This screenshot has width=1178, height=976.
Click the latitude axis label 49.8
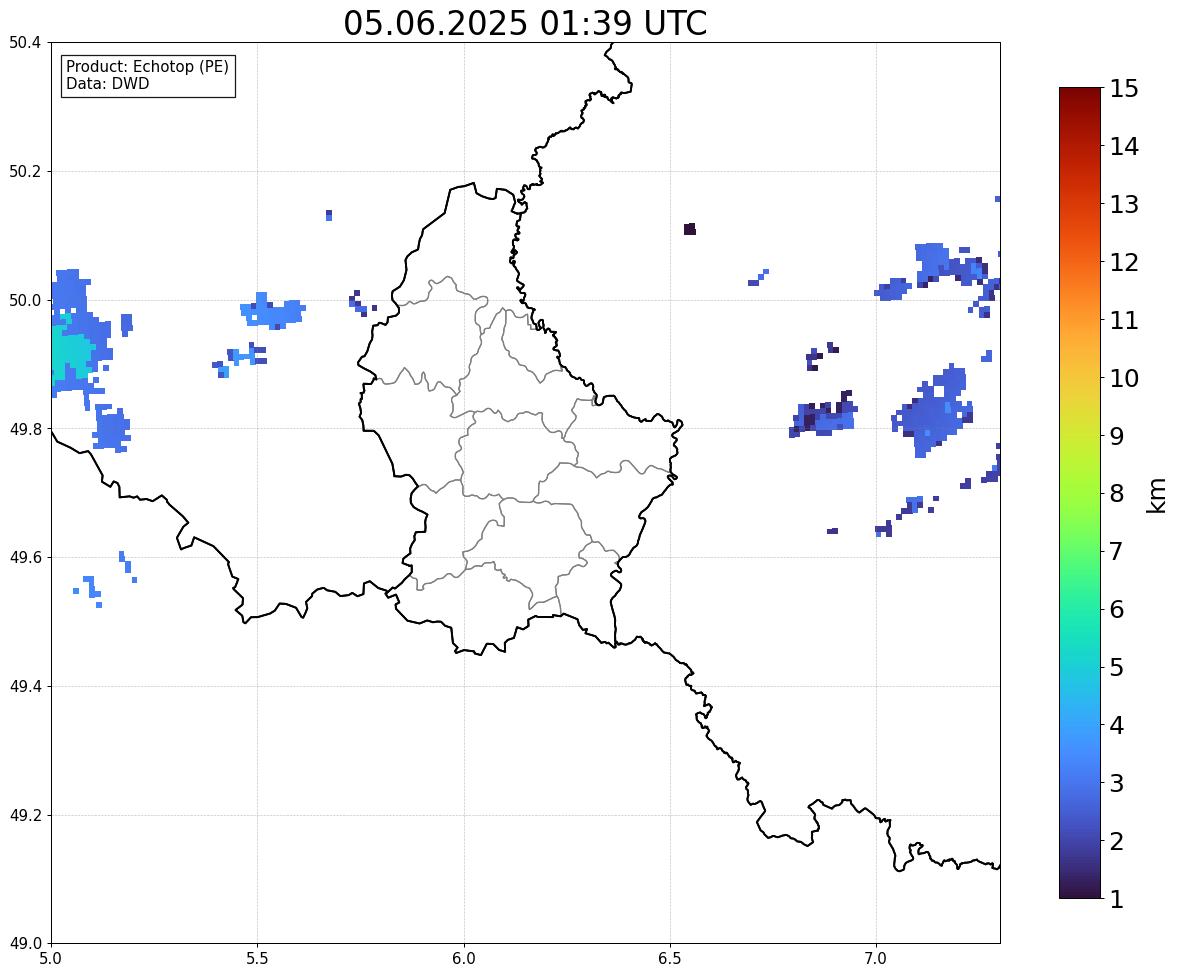click(x=24, y=429)
